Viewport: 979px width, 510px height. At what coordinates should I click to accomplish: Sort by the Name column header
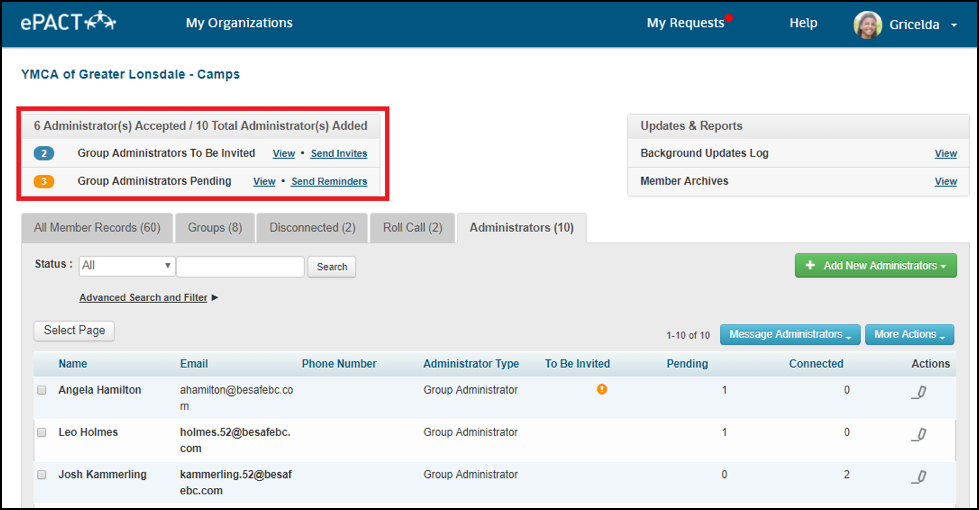(73, 364)
